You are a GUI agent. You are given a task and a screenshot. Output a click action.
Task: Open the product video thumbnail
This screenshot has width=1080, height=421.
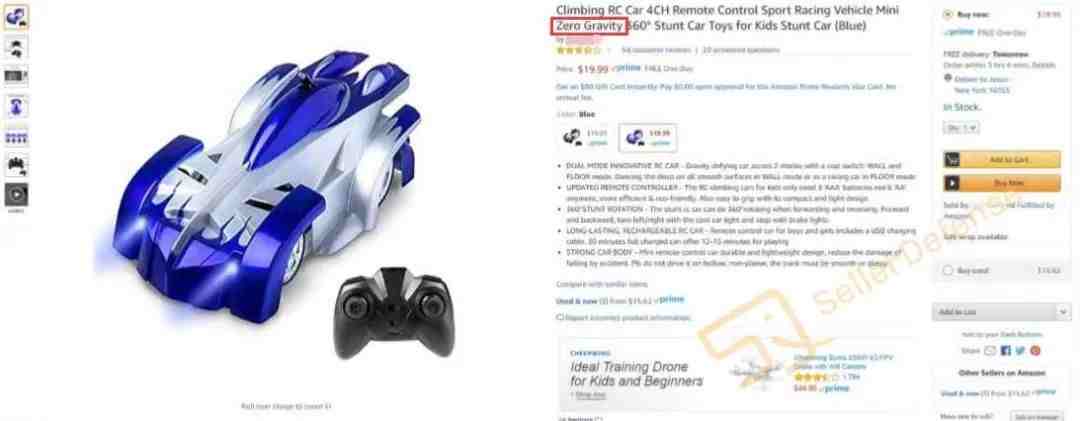[17, 195]
